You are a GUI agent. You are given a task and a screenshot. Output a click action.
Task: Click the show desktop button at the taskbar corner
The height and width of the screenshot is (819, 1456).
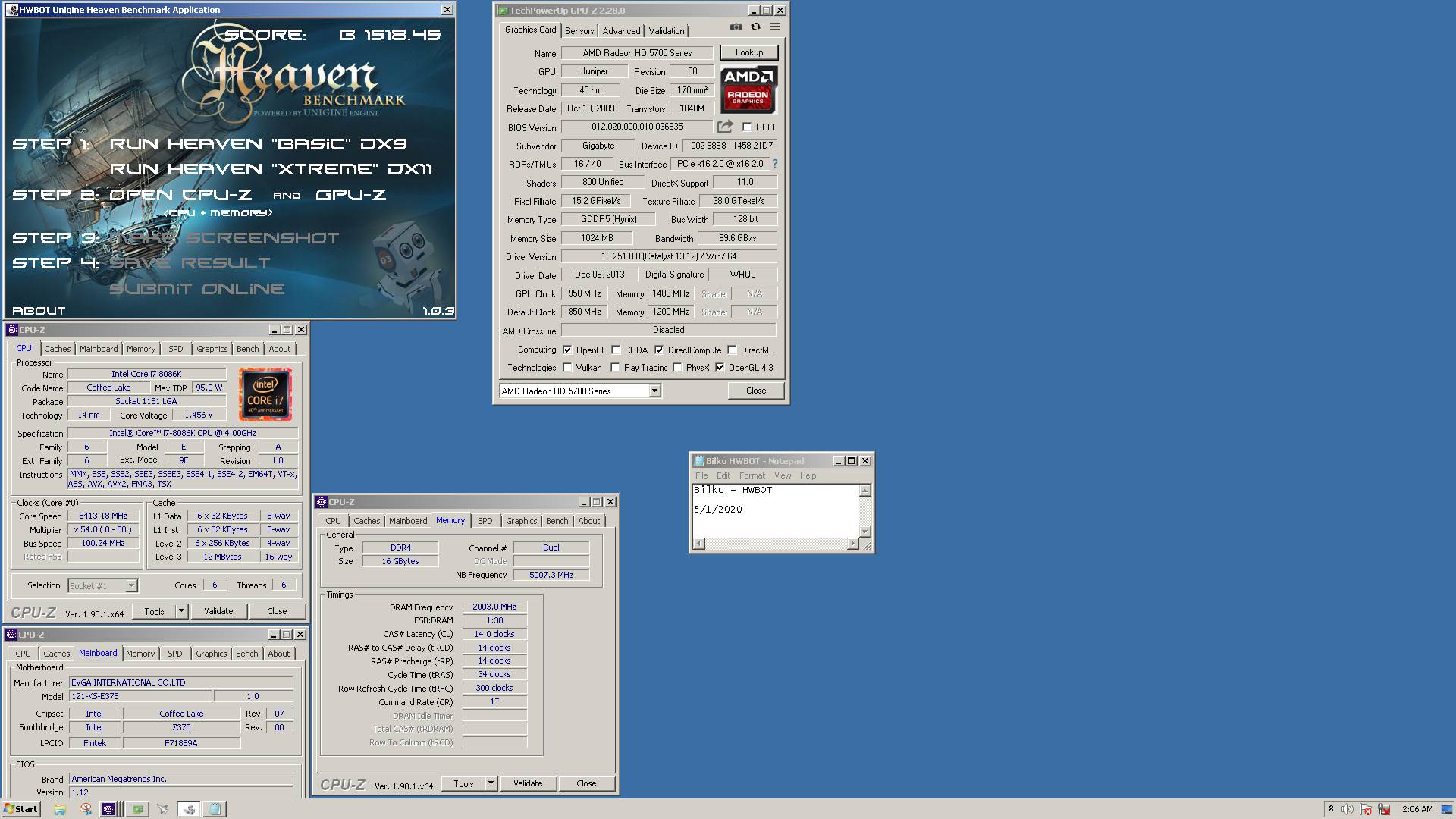[1448, 809]
